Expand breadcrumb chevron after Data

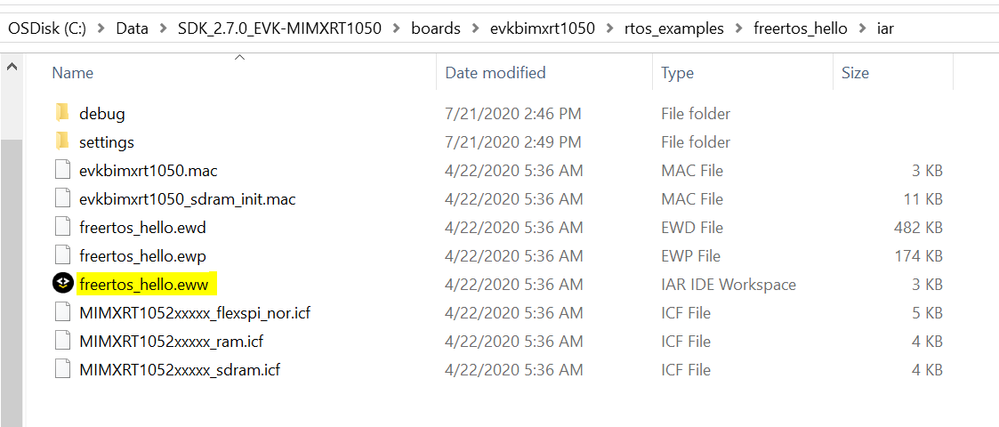pyautogui.click(x=162, y=28)
